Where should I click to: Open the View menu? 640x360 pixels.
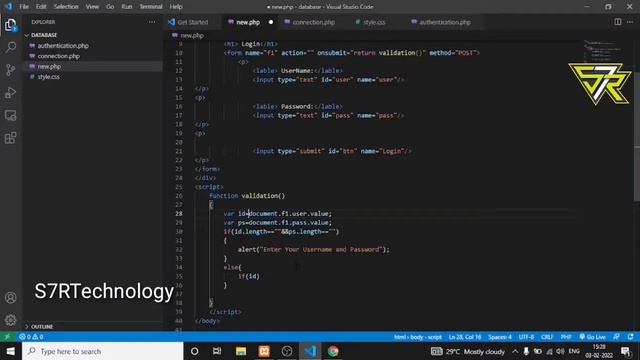coord(92,7)
